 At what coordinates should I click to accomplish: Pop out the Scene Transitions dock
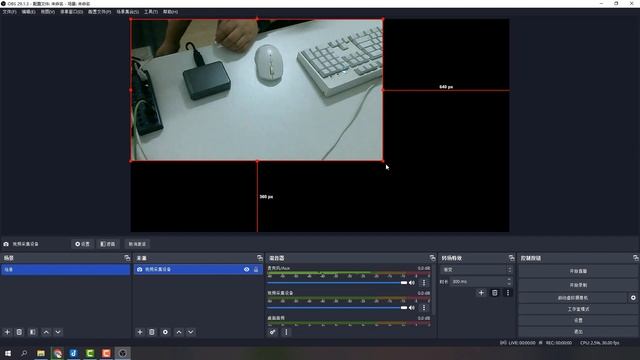511,258
